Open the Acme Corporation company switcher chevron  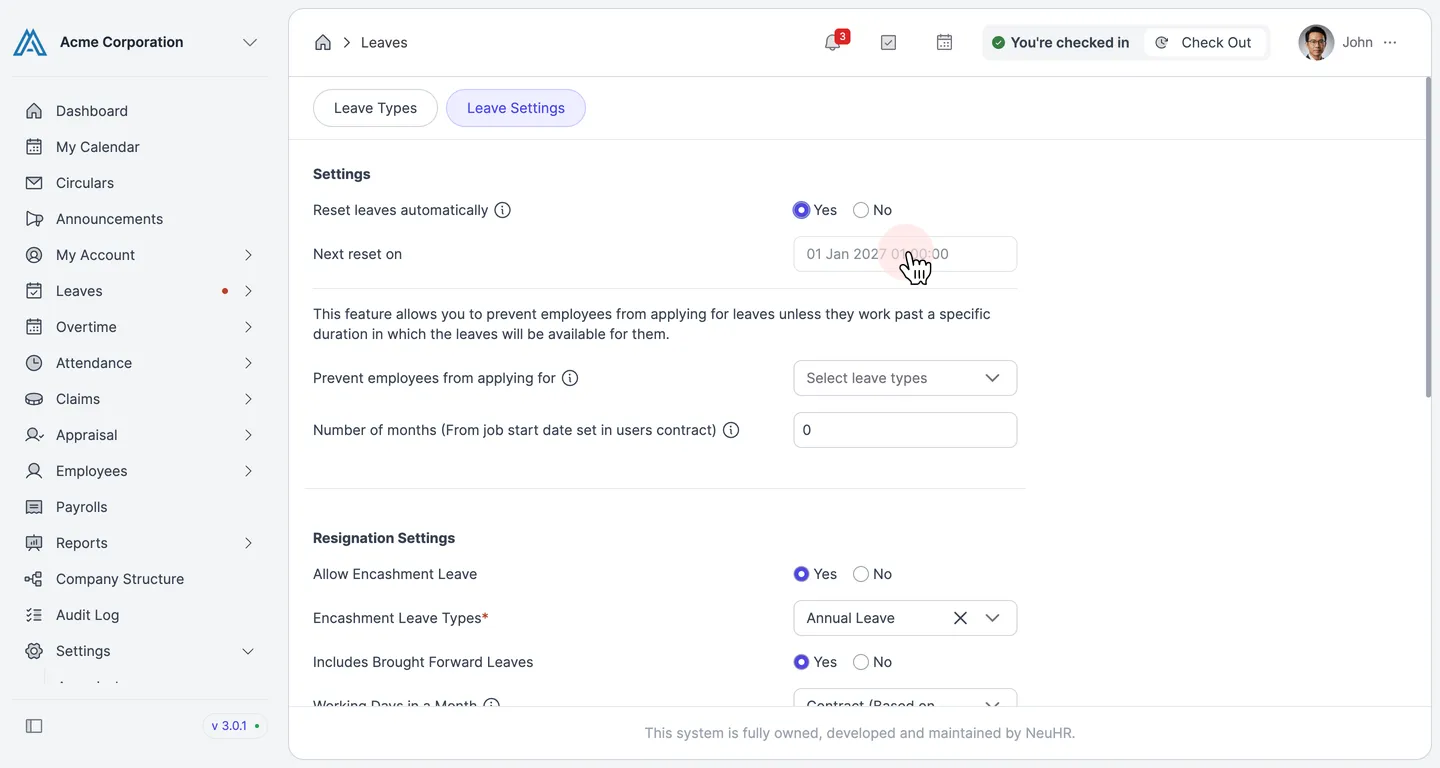[x=250, y=42]
